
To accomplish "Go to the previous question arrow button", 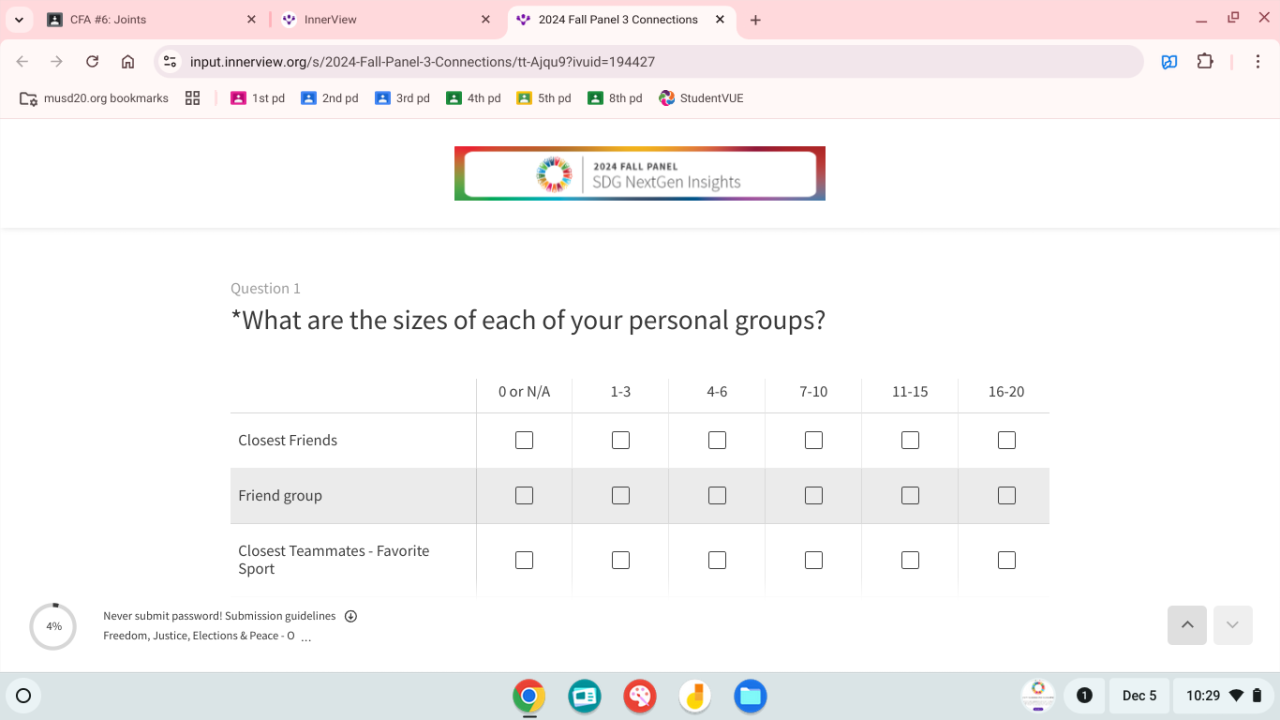I will (1187, 625).
